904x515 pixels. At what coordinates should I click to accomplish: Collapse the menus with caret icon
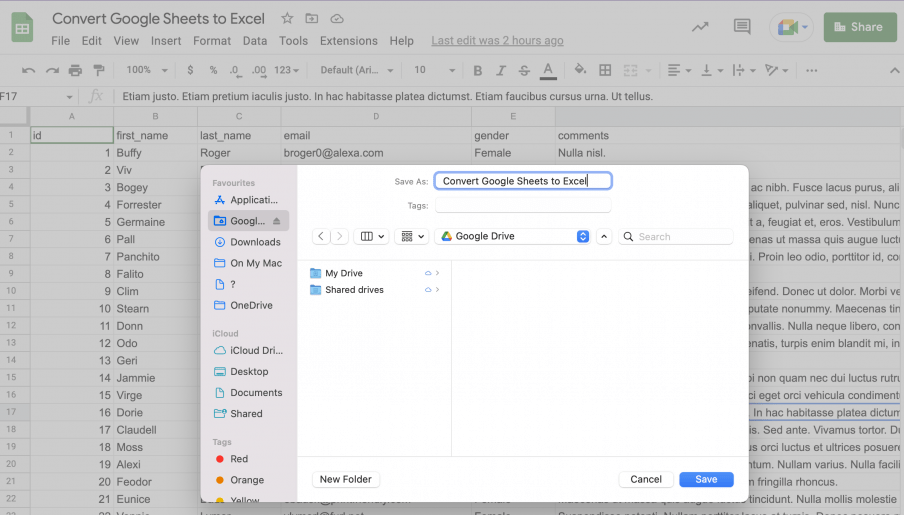tap(894, 70)
